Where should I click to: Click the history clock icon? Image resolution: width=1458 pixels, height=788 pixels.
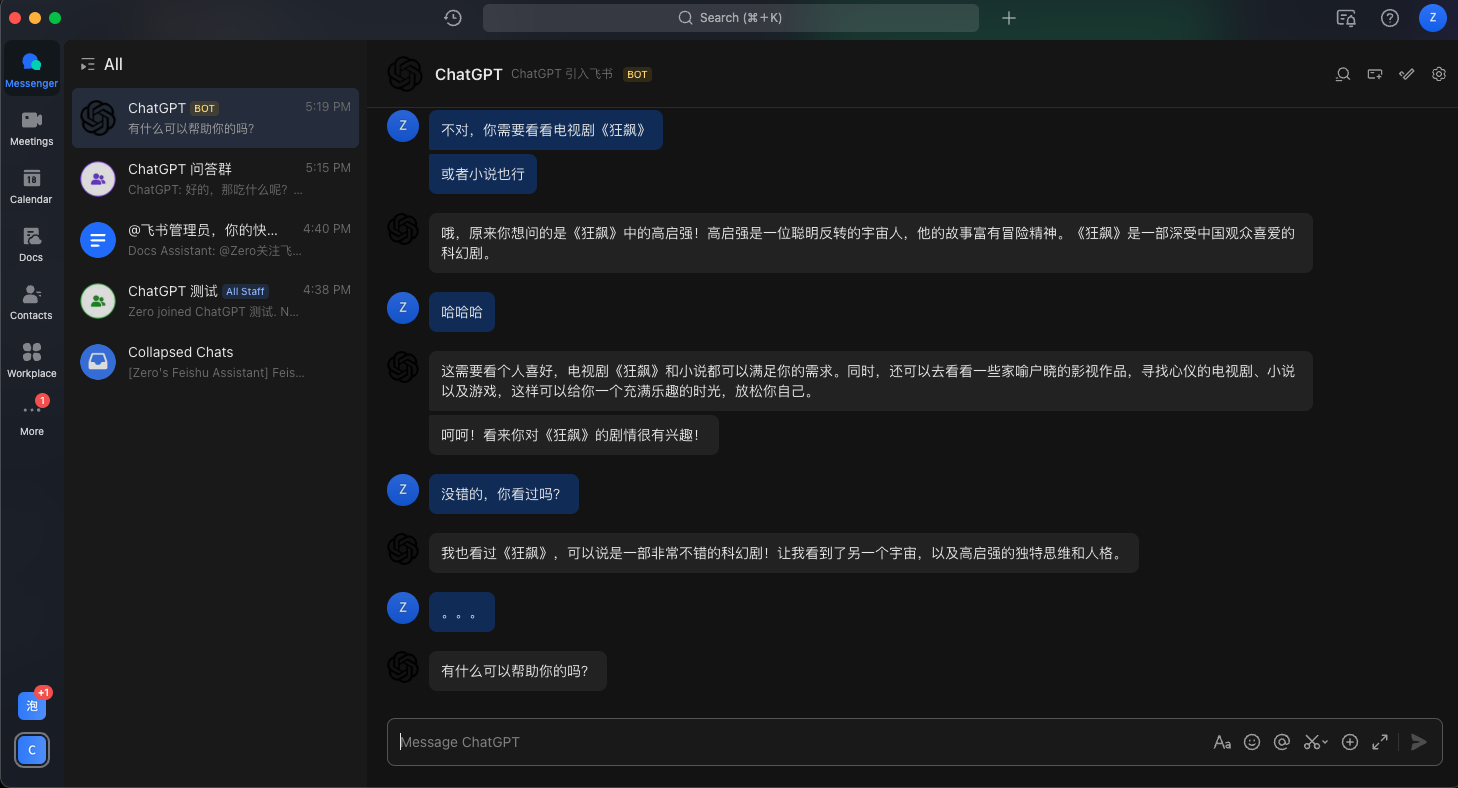[453, 18]
